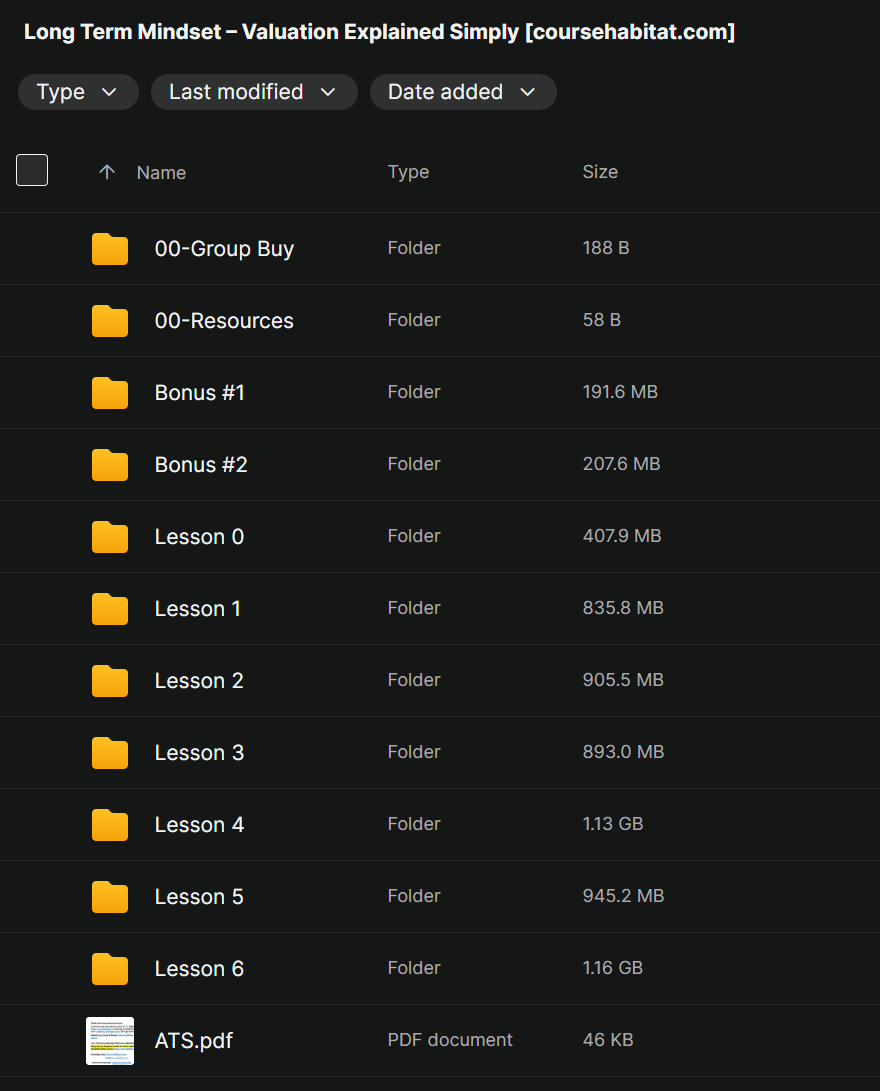Select the Lesson 0 folder icon
This screenshot has width=880, height=1091.
(110, 537)
